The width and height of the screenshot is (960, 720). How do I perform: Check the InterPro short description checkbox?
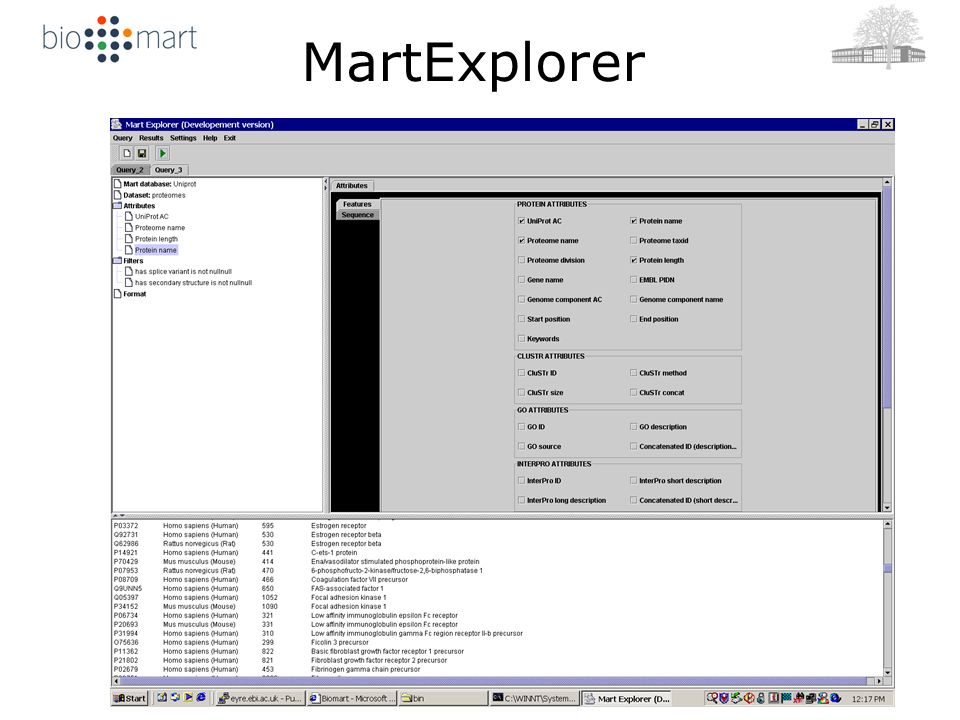(634, 481)
